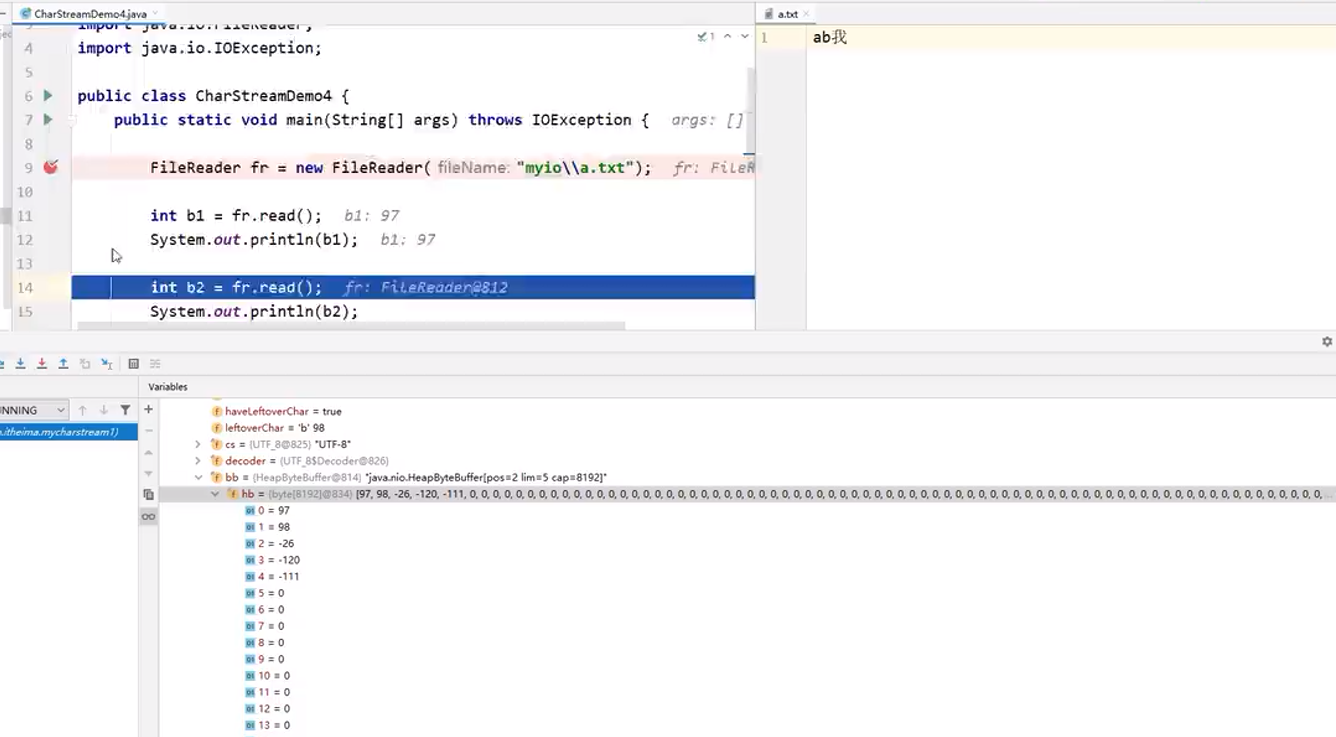
Task: Click line number 11 in gutter
Action: click(x=25, y=216)
